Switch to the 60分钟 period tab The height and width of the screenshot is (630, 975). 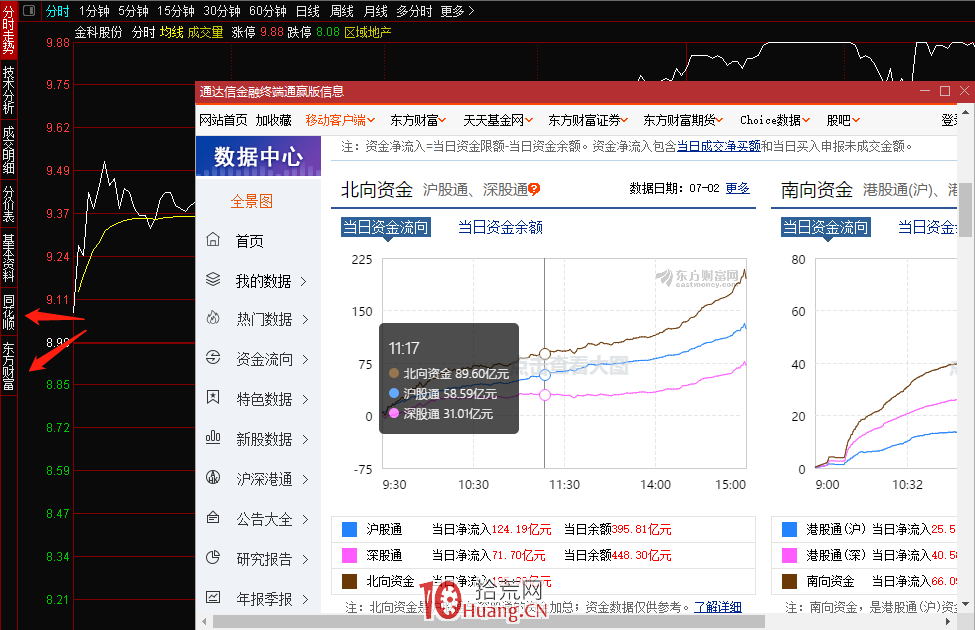[x=268, y=11]
